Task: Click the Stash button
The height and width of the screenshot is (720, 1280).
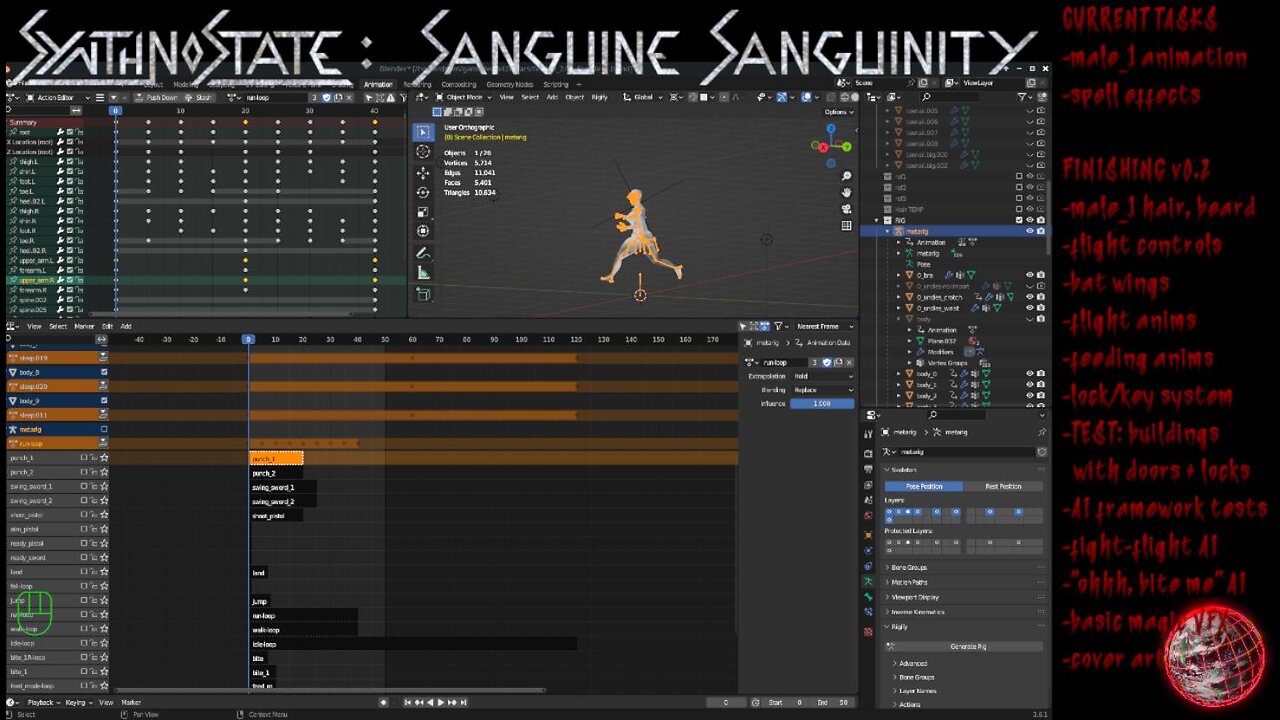Action: coord(200,97)
